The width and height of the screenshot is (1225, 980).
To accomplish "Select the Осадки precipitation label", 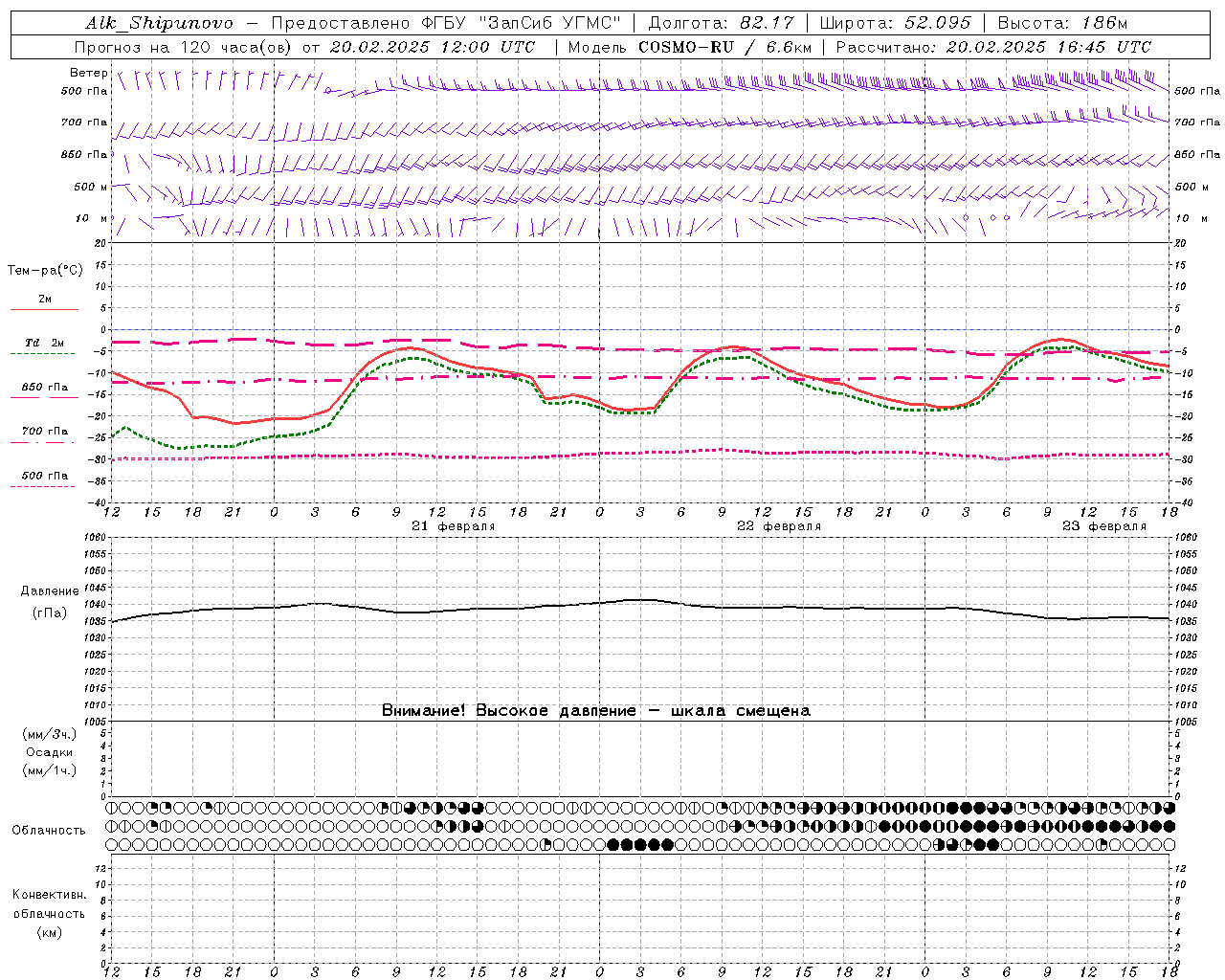I will point(50,752).
